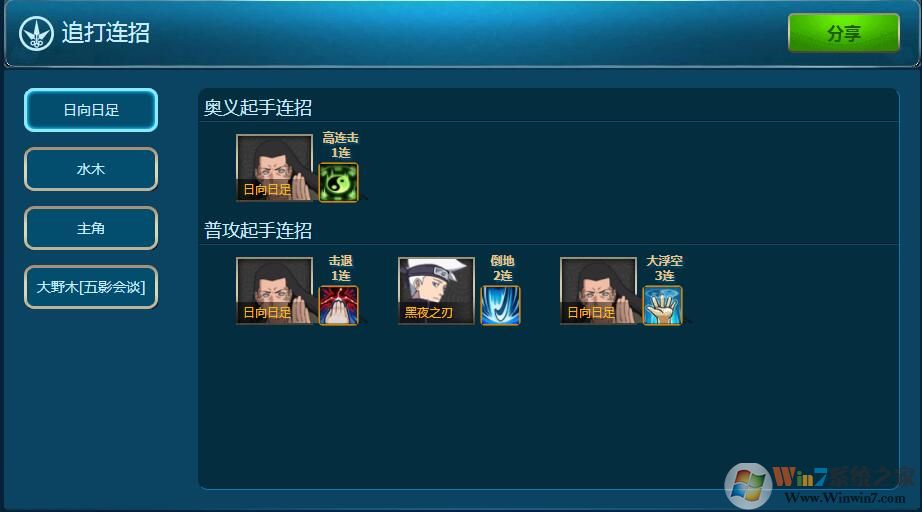Switch to the 主角 tab

(91, 228)
